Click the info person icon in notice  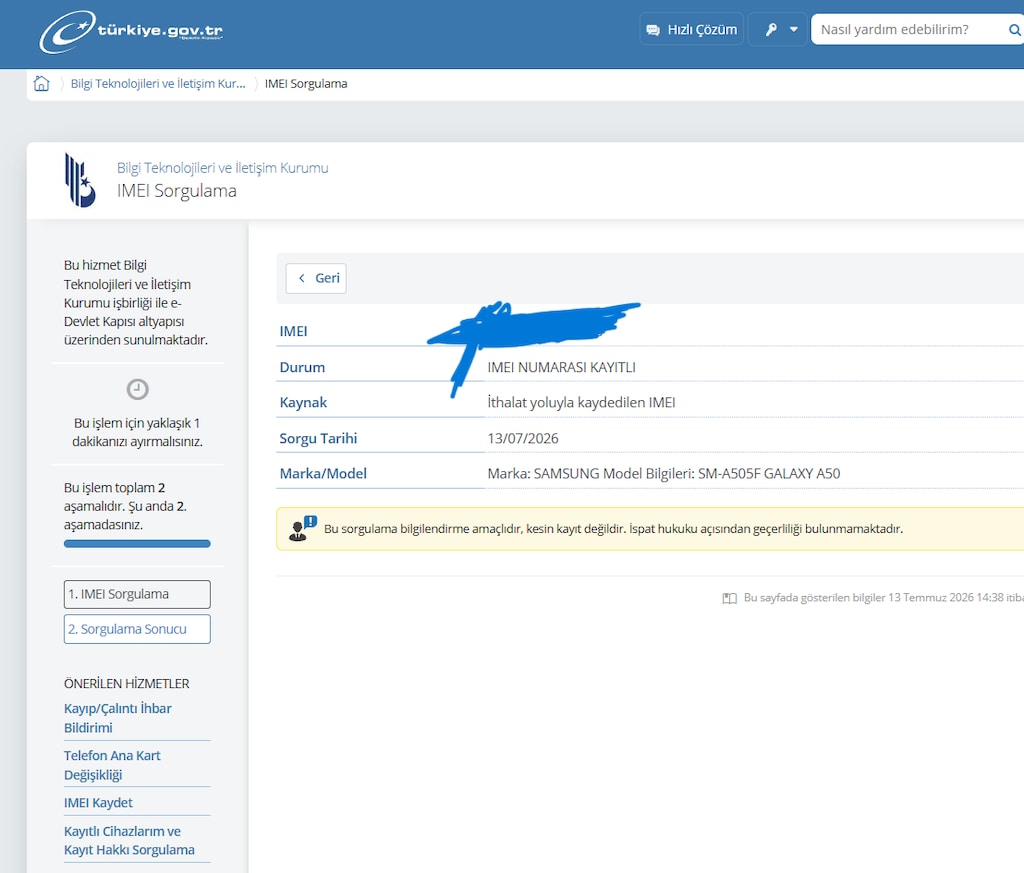pyautogui.click(x=302, y=528)
